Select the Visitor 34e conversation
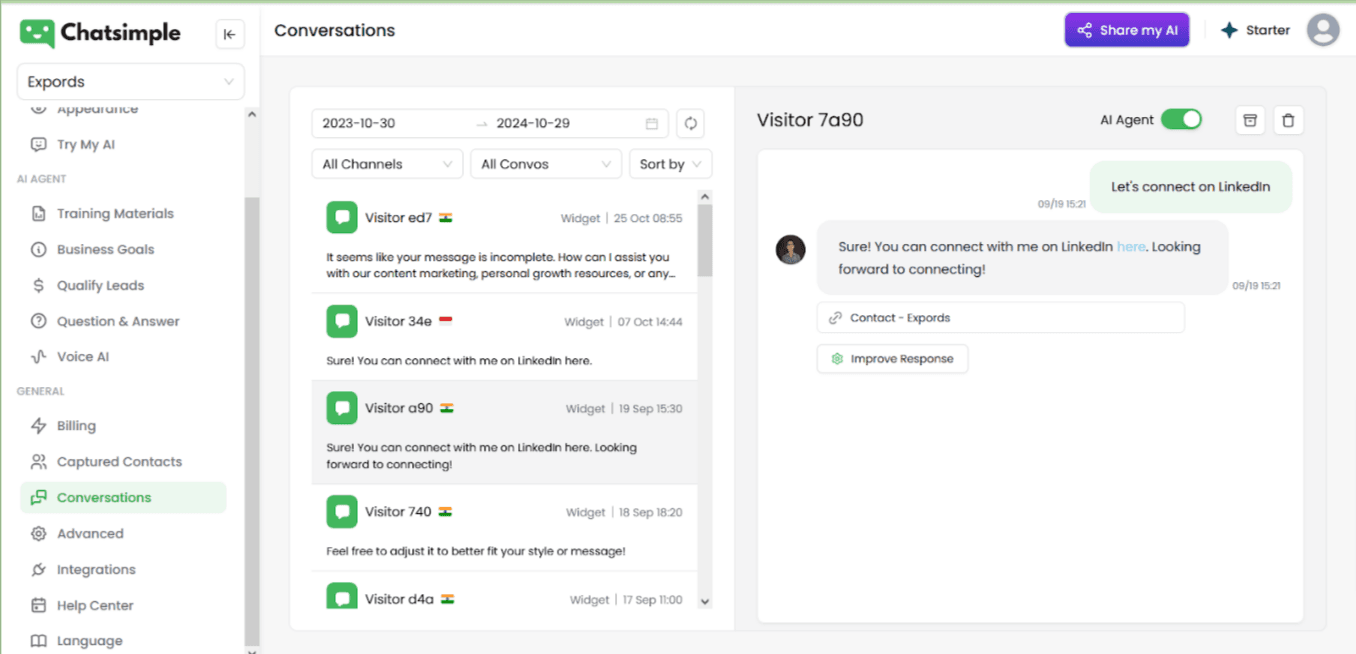 point(504,337)
